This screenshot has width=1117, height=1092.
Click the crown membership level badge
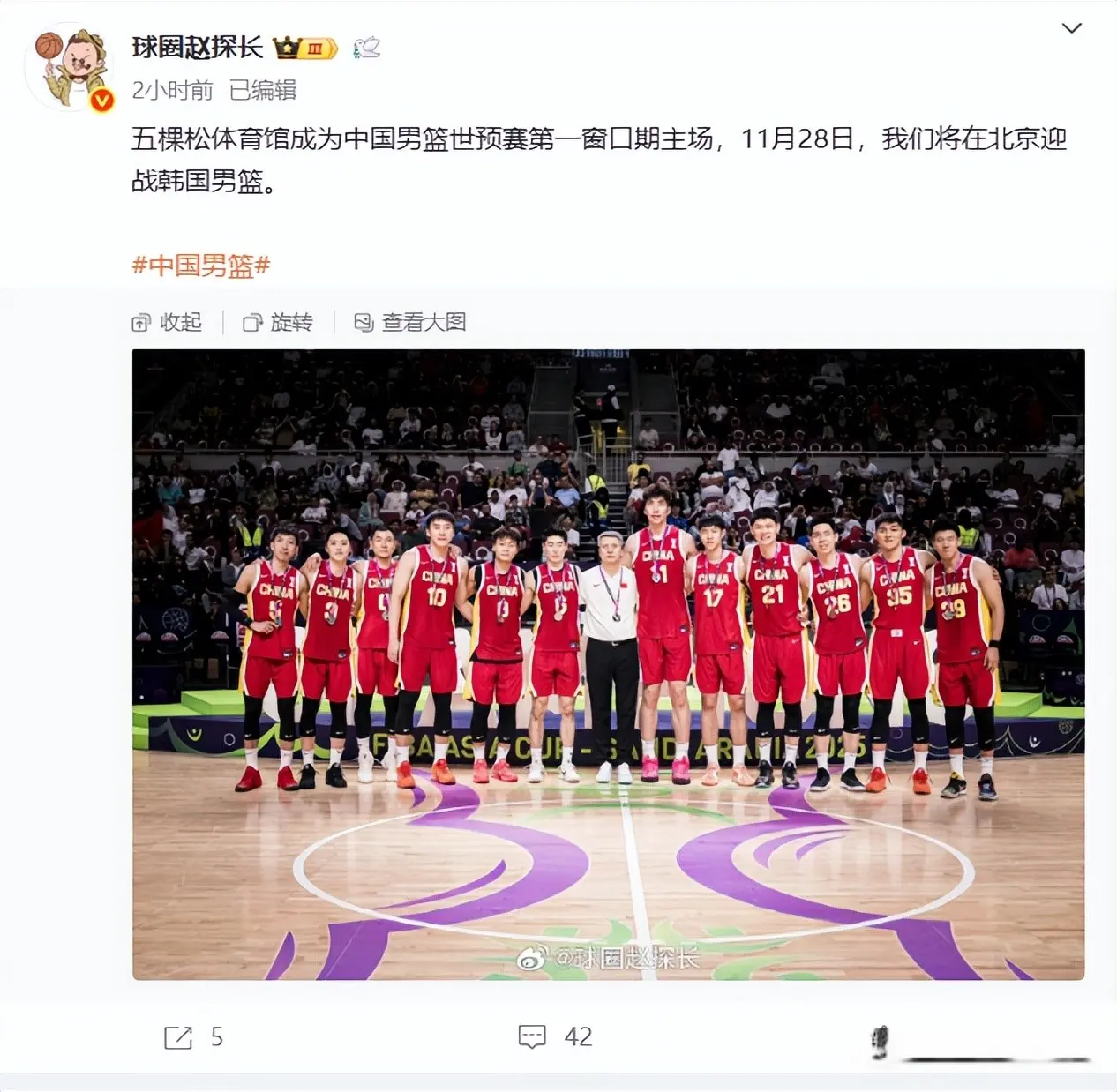click(305, 48)
